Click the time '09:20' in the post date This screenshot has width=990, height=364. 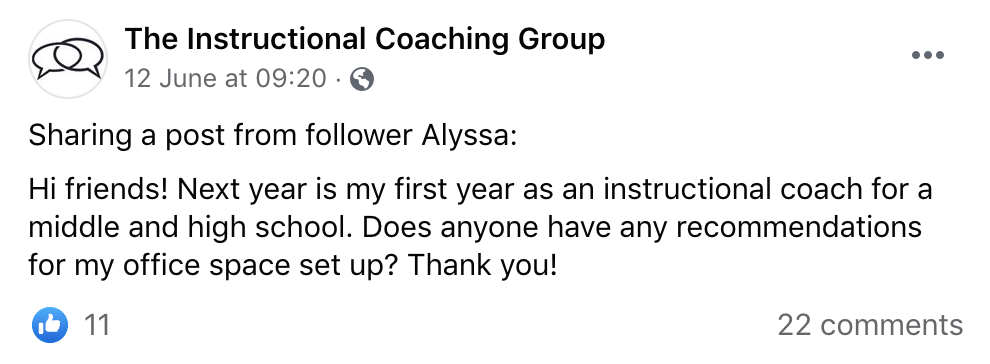click(292, 79)
